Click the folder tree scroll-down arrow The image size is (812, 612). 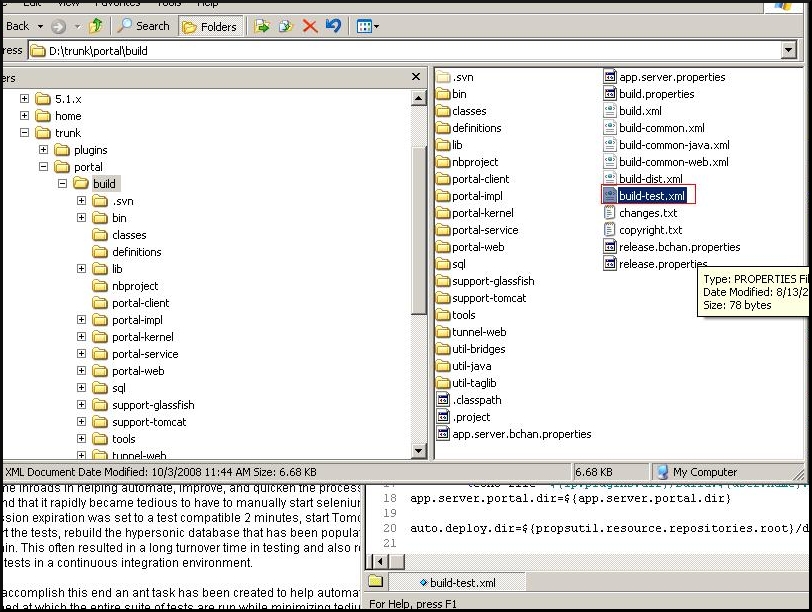(418, 452)
